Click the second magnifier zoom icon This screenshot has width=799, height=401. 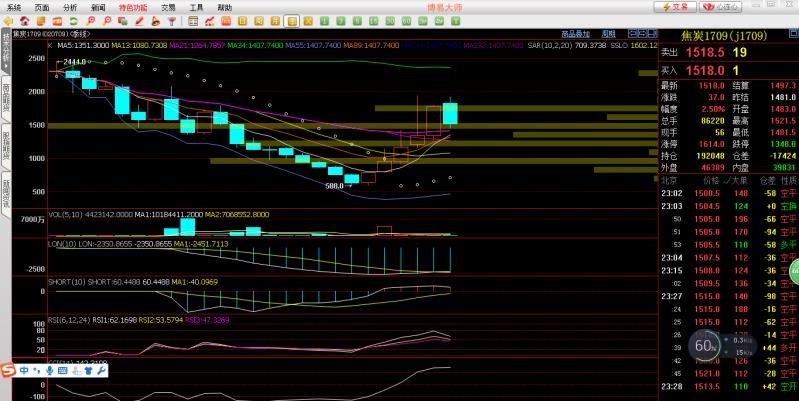click(x=106, y=21)
